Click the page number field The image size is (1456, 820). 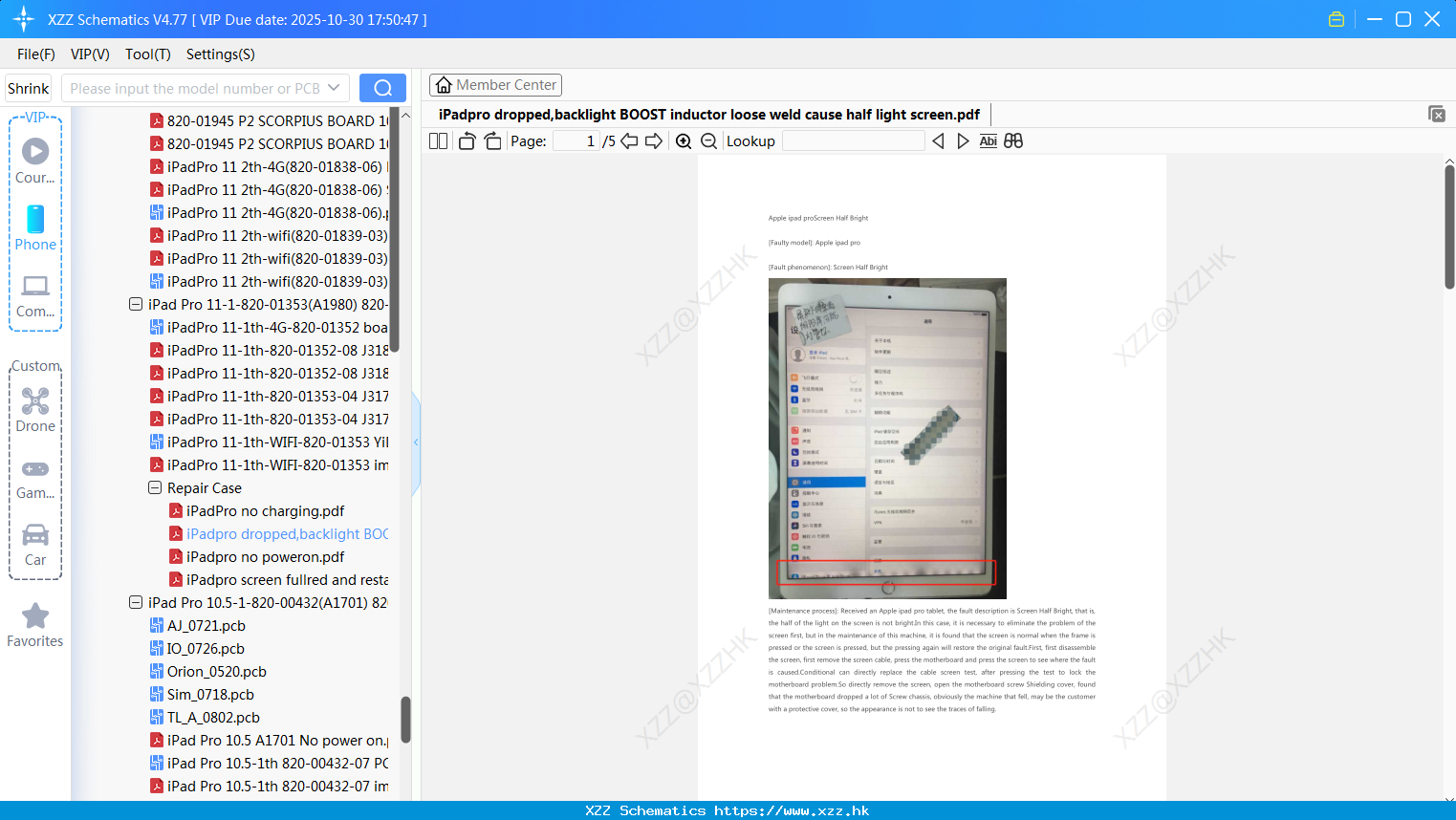pyautogui.click(x=576, y=140)
